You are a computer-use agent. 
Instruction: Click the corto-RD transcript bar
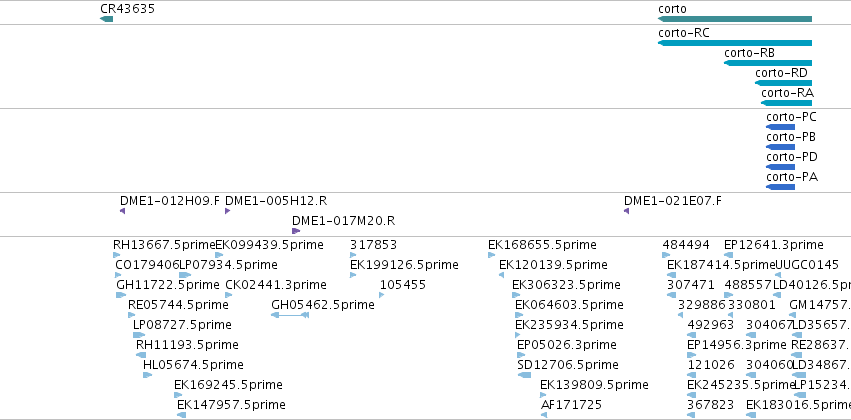pos(783,83)
